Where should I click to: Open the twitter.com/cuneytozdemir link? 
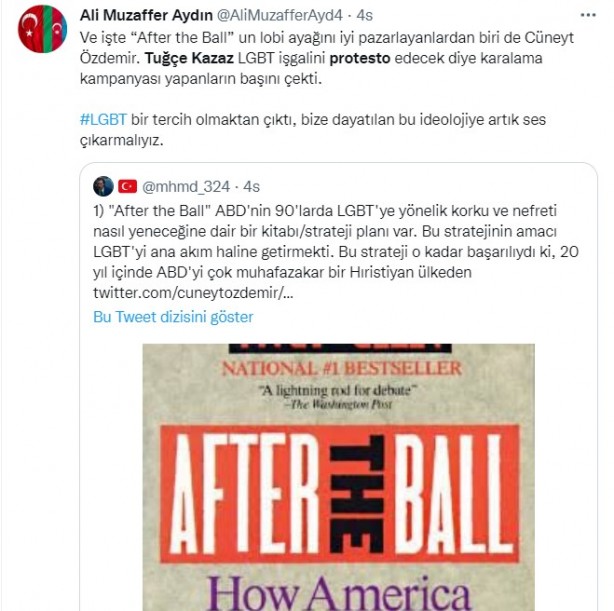coord(193,293)
